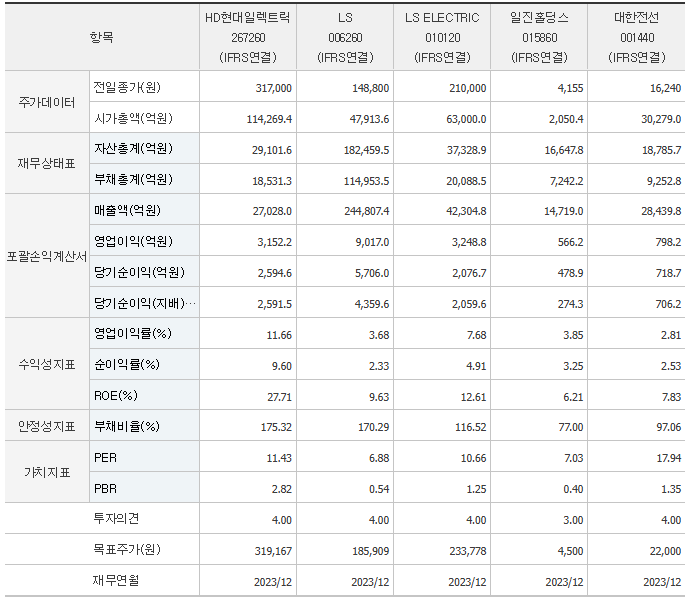Image resolution: width=685 pixels, height=598 pixels.
Task: Click the LS ELECTRIC column header
Action: coord(442,37)
